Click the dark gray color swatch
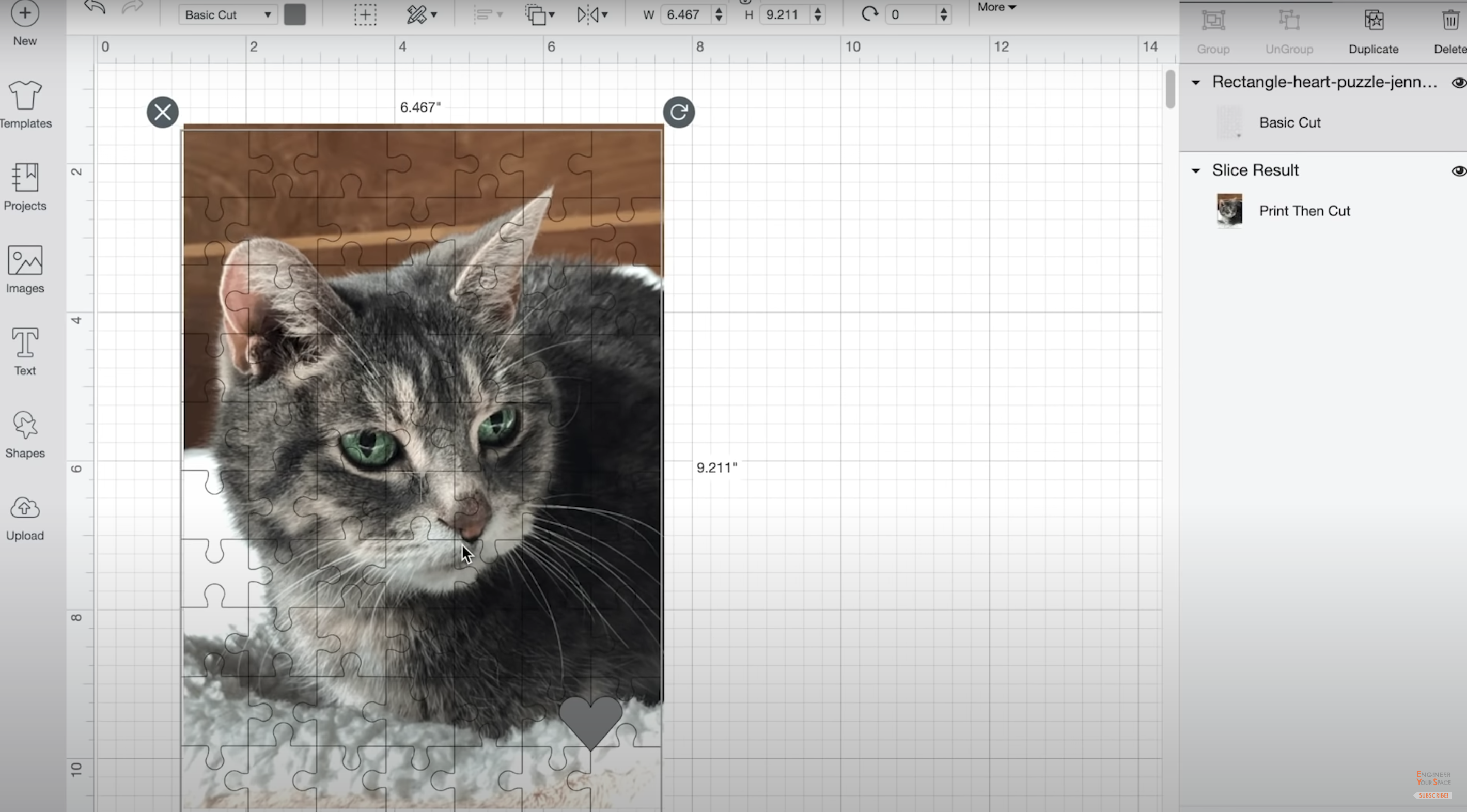 coord(294,15)
